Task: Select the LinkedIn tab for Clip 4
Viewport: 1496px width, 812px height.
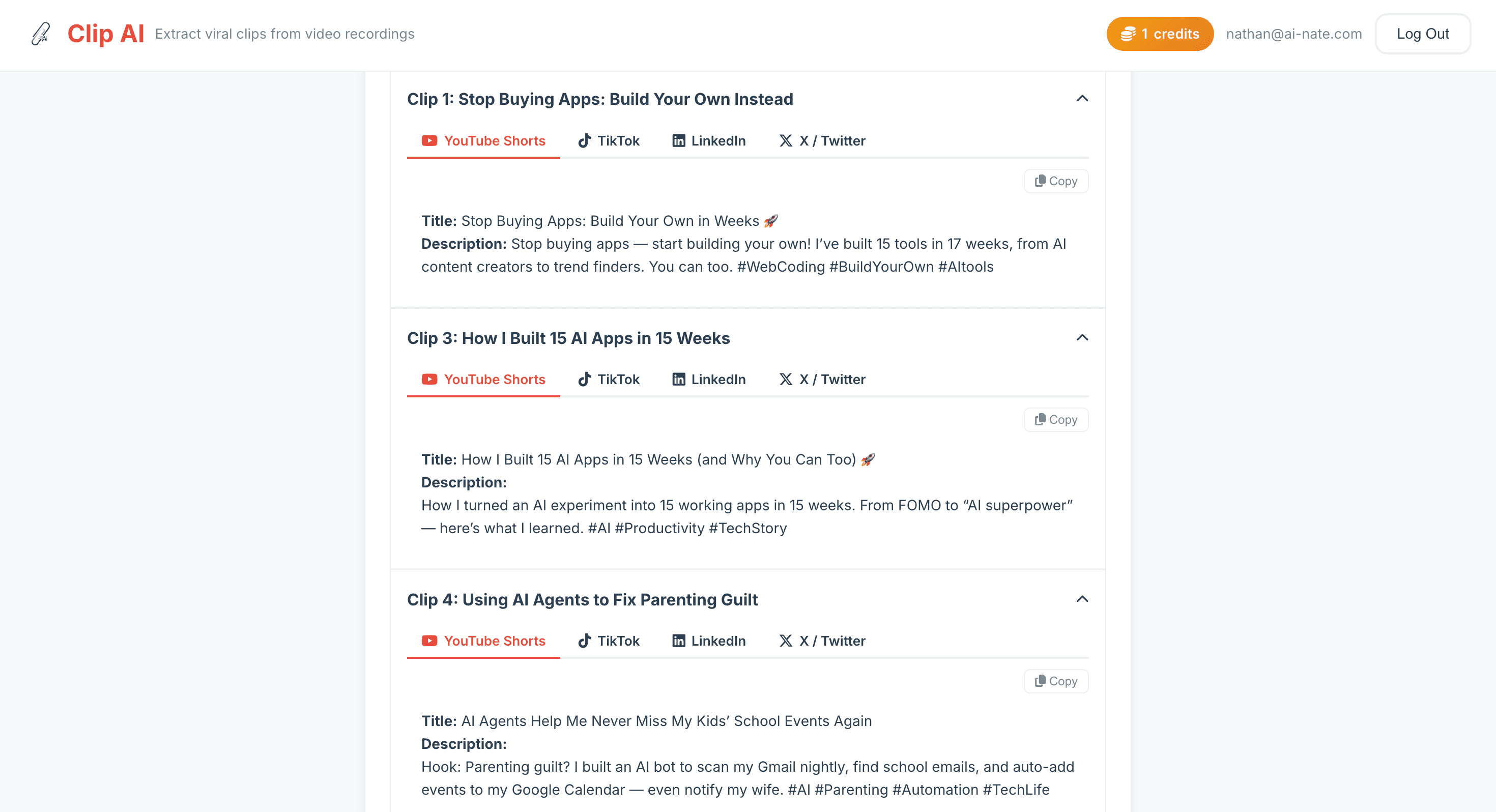Action: tap(708, 641)
